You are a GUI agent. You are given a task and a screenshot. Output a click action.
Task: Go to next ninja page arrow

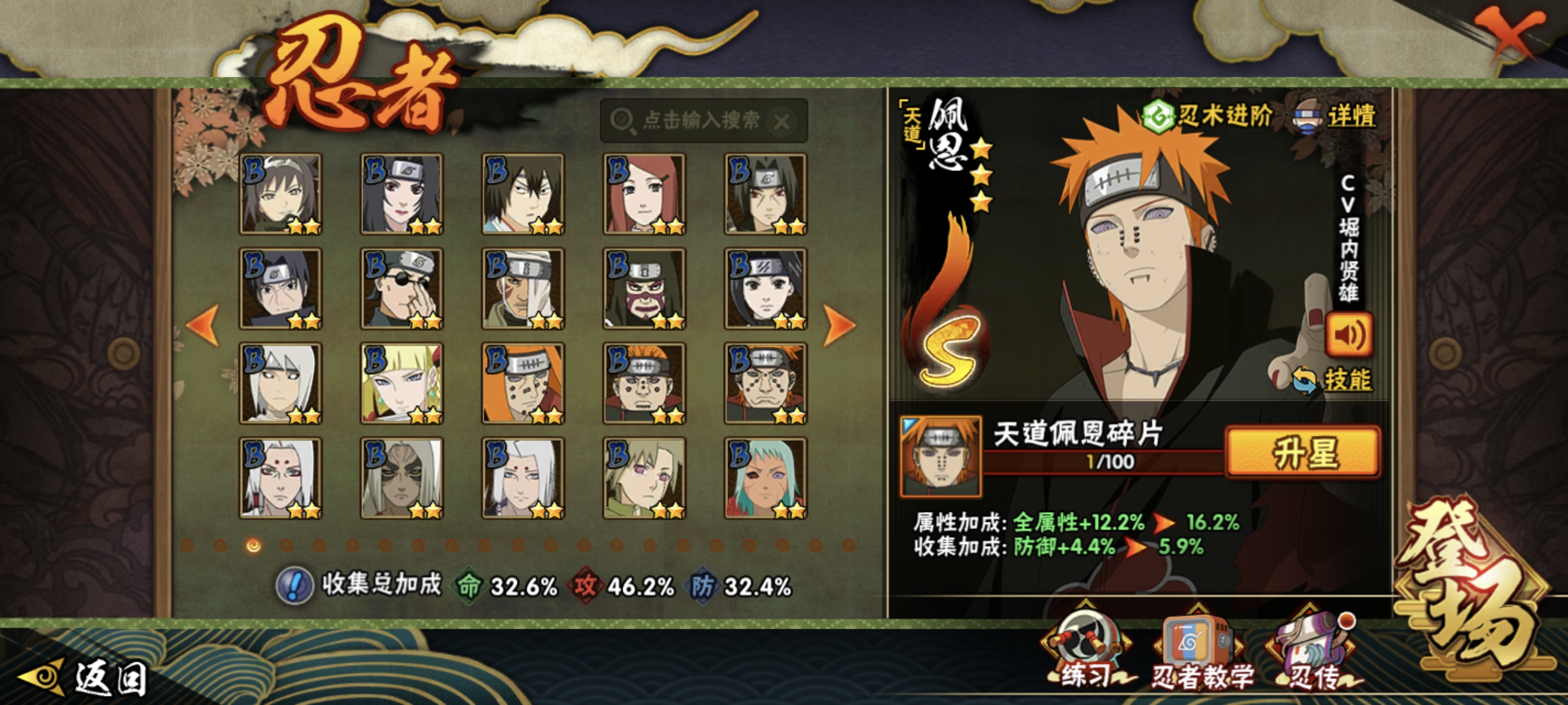pyautogui.click(x=840, y=325)
